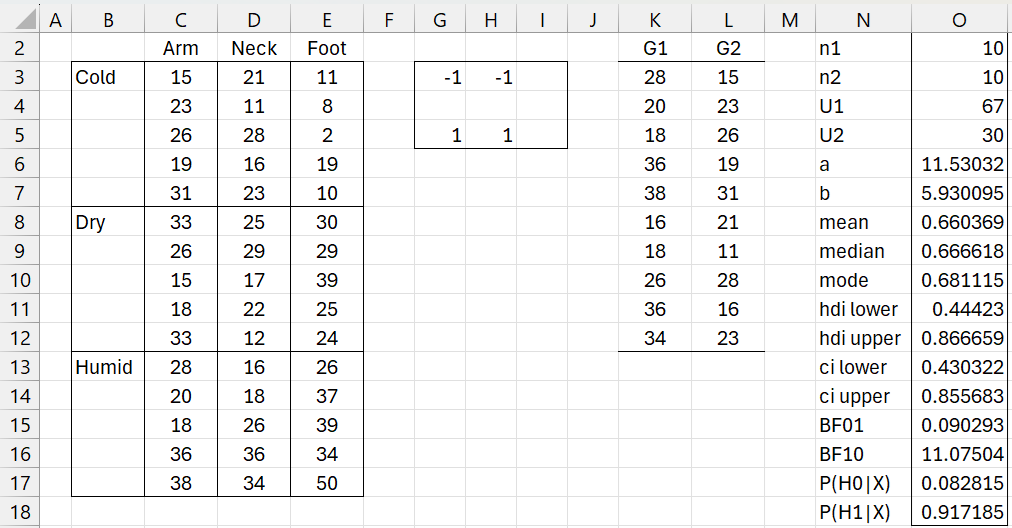
Task: Click the Dry label cell
Action: 108,222
